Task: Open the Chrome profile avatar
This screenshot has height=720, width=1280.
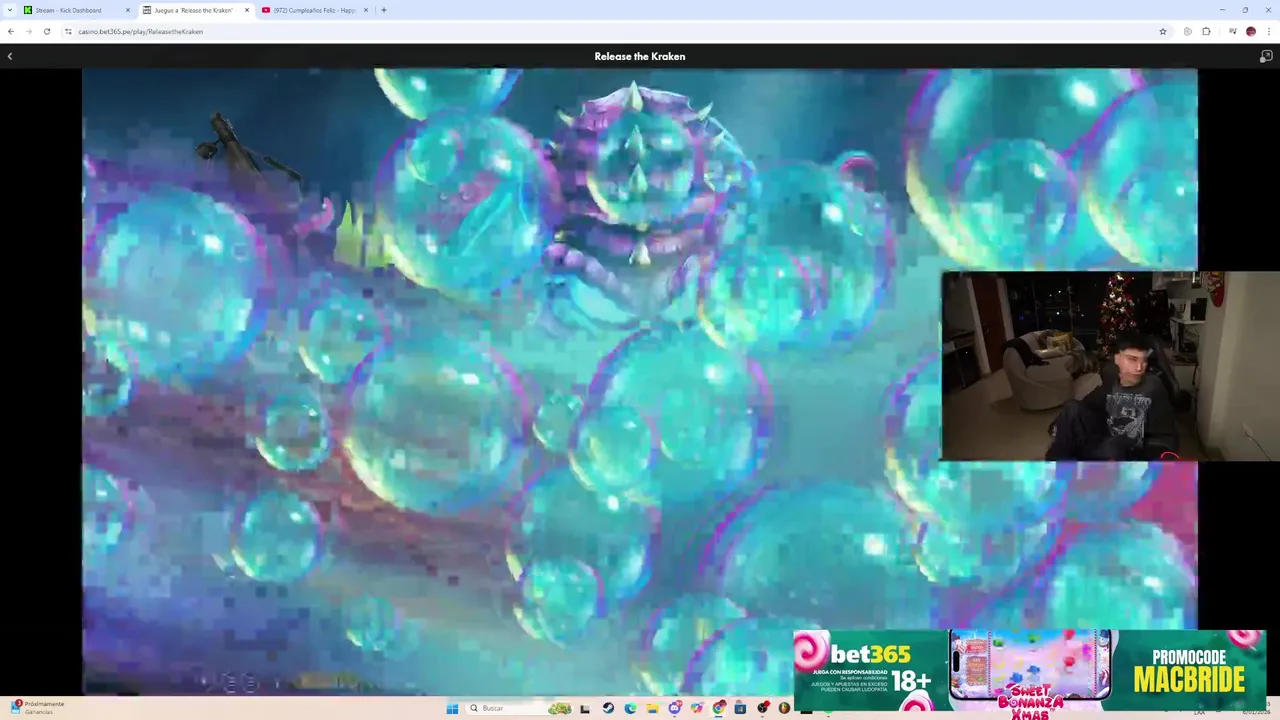Action: pyautogui.click(x=1251, y=31)
